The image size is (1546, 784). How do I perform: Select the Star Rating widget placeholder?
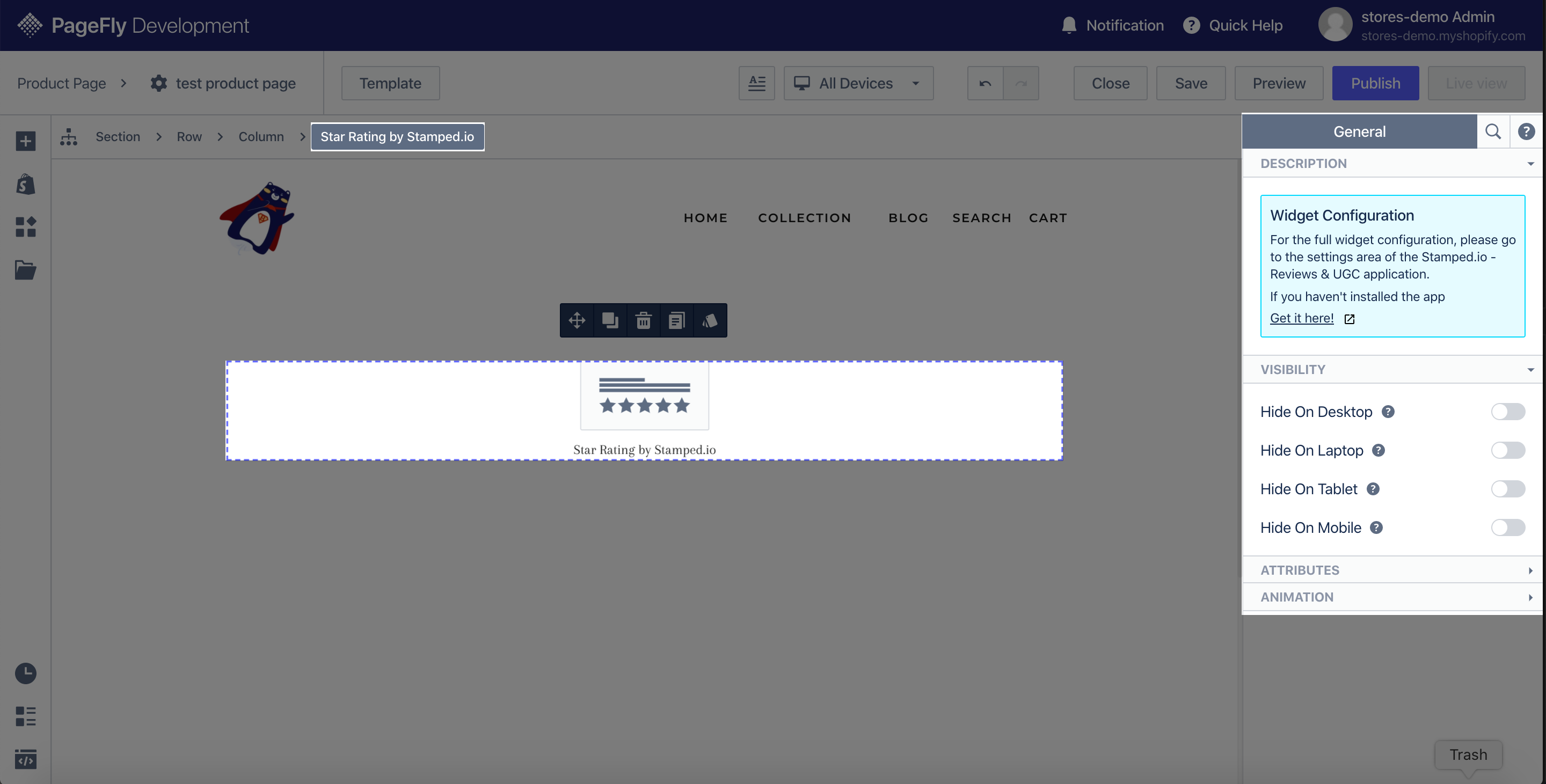pos(644,411)
